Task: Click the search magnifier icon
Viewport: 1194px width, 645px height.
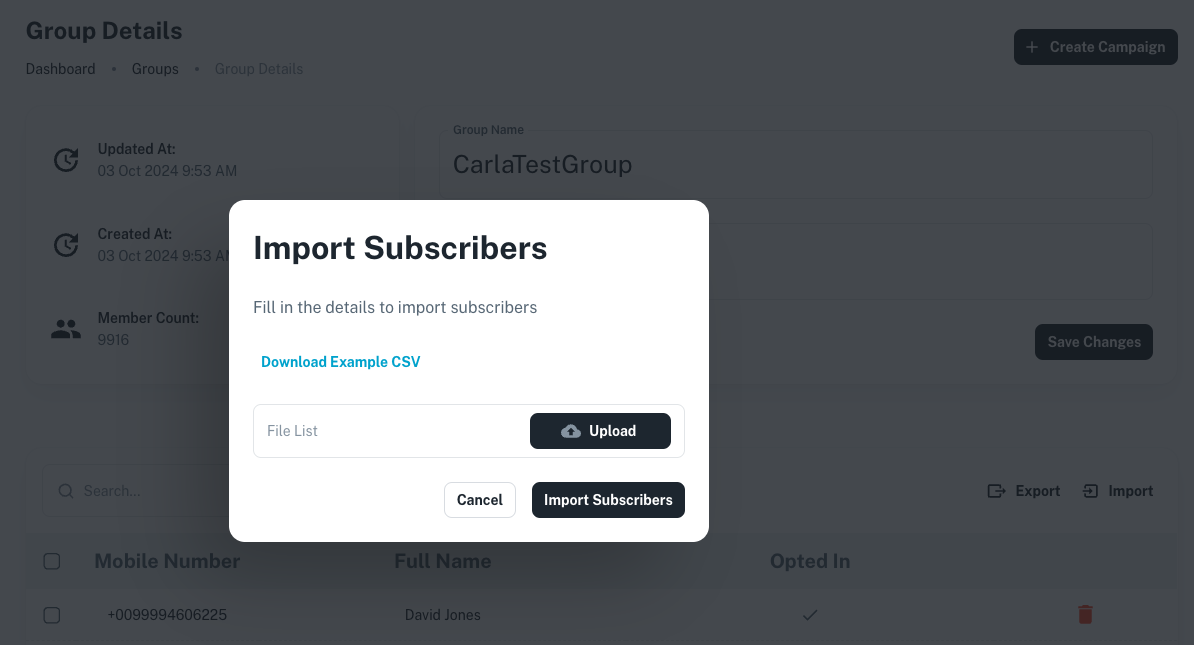Action: tap(66, 491)
